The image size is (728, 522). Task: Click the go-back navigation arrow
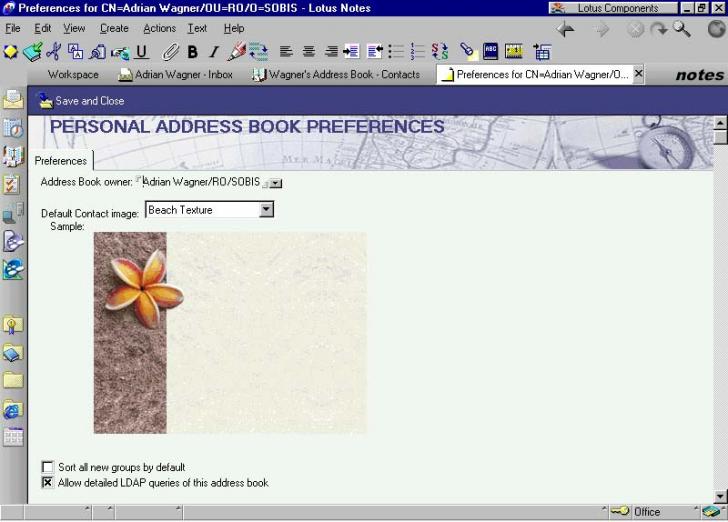(566, 29)
